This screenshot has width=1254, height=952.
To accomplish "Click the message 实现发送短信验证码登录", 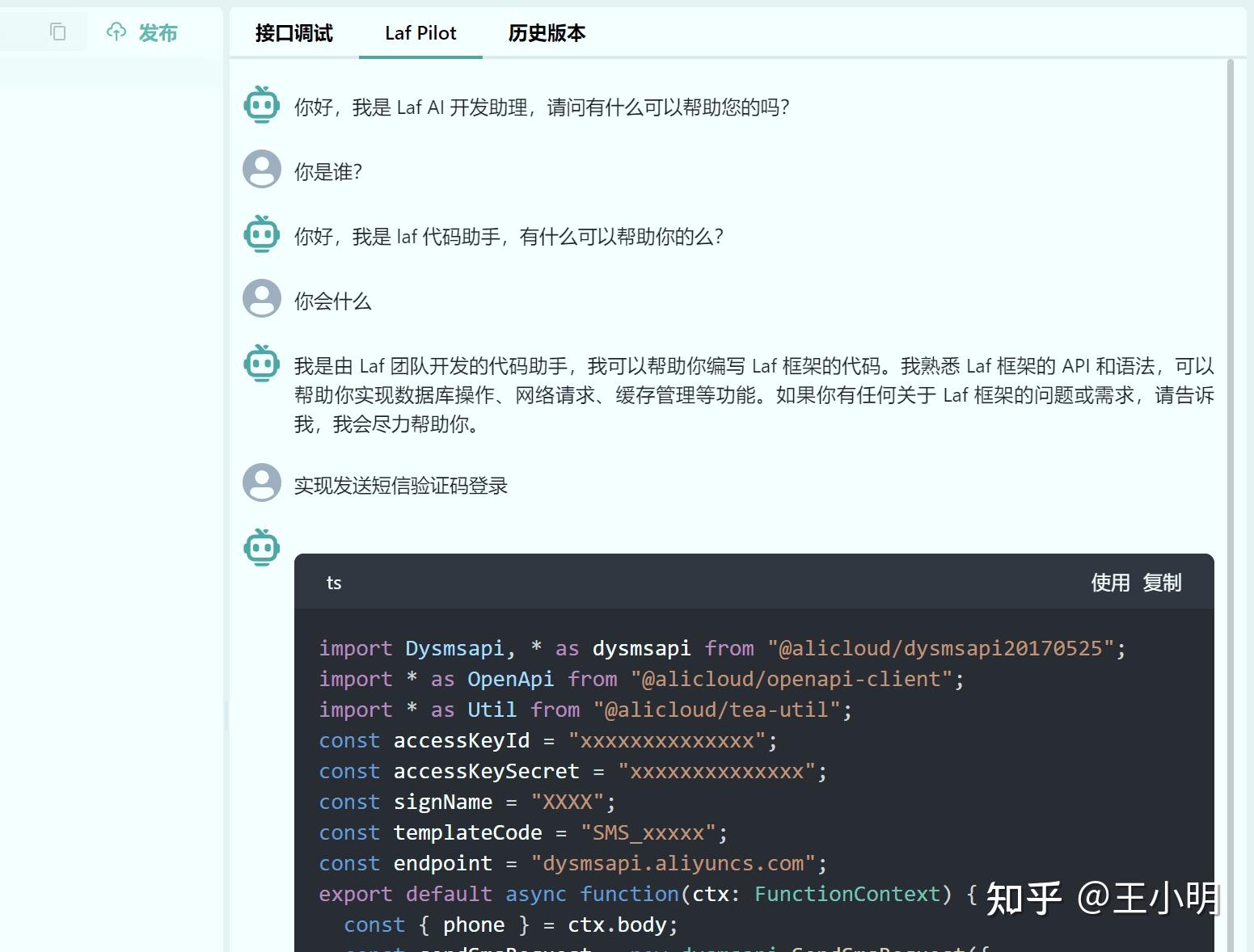I will click(400, 484).
